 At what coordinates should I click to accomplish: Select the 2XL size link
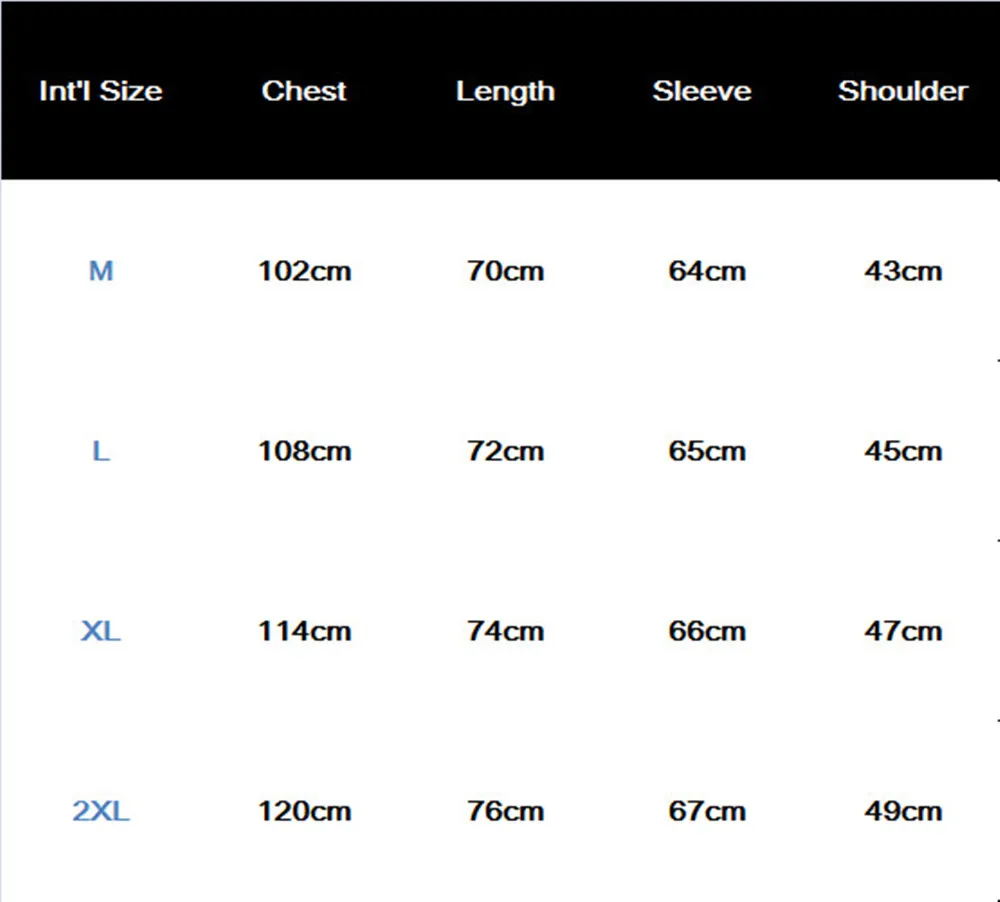(x=101, y=811)
